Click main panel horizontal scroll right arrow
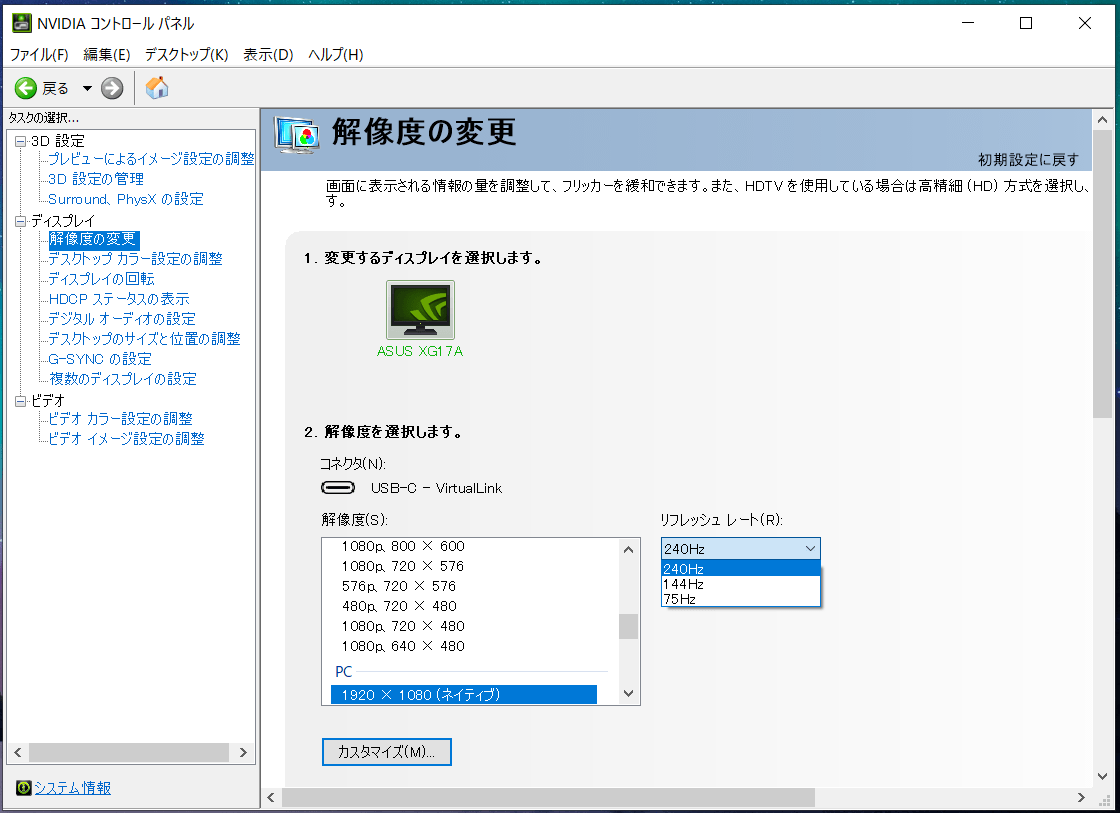The image size is (1120, 813). tap(1081, 797)
